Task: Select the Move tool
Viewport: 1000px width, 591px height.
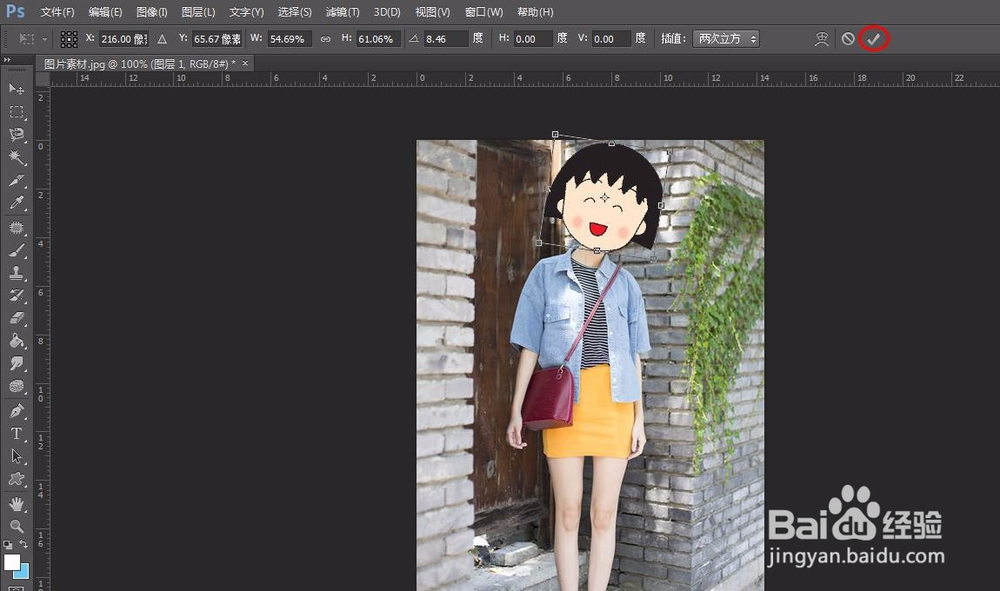Action: pyautogui.click(x=17, y=89)
